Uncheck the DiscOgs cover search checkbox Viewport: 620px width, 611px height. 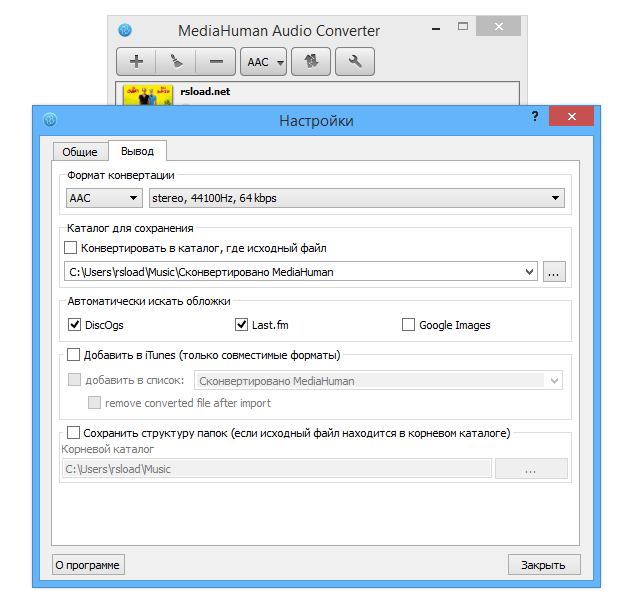(x=74, y=325)
